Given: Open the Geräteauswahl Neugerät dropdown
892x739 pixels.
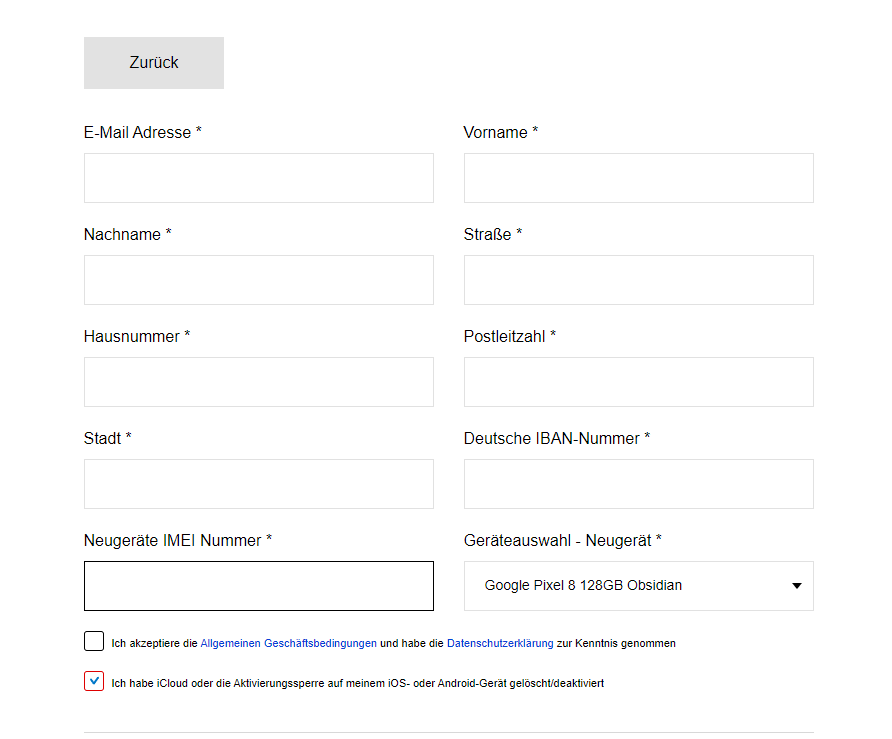Looking at the screenshot, I should click(x=638, y=586).
